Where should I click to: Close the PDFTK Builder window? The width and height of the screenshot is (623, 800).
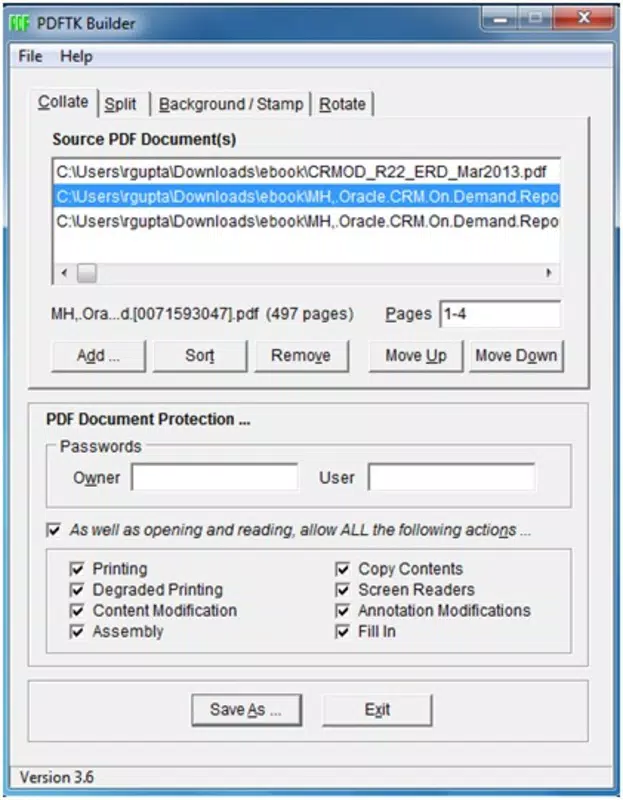584,18
